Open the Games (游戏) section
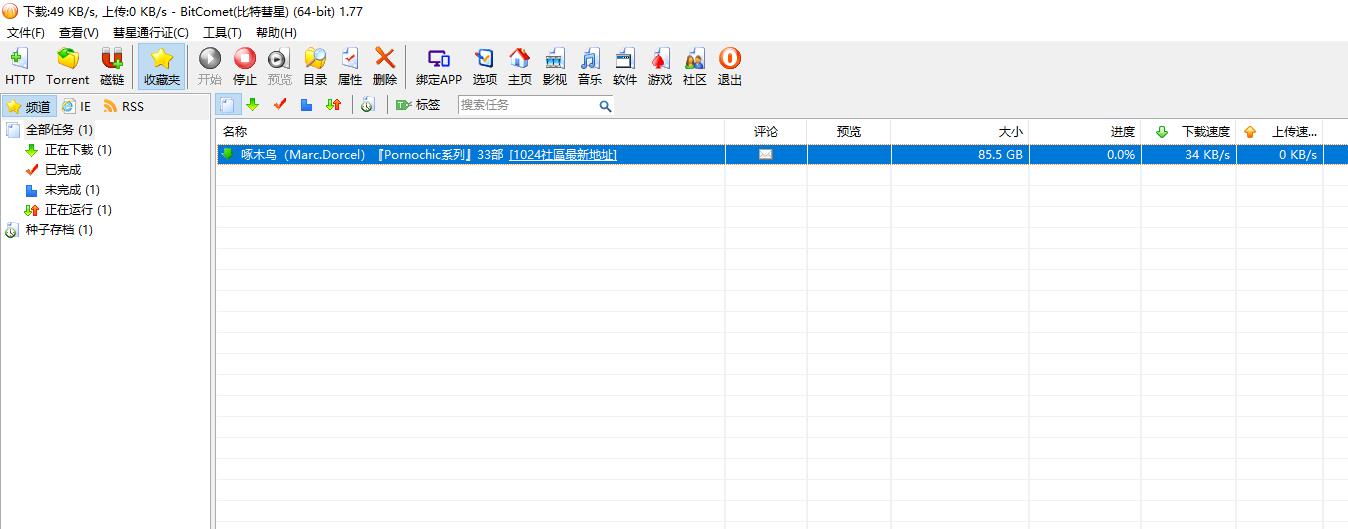Image resolution: width=1348 pixels, height=529 pixels. point(660,66)
